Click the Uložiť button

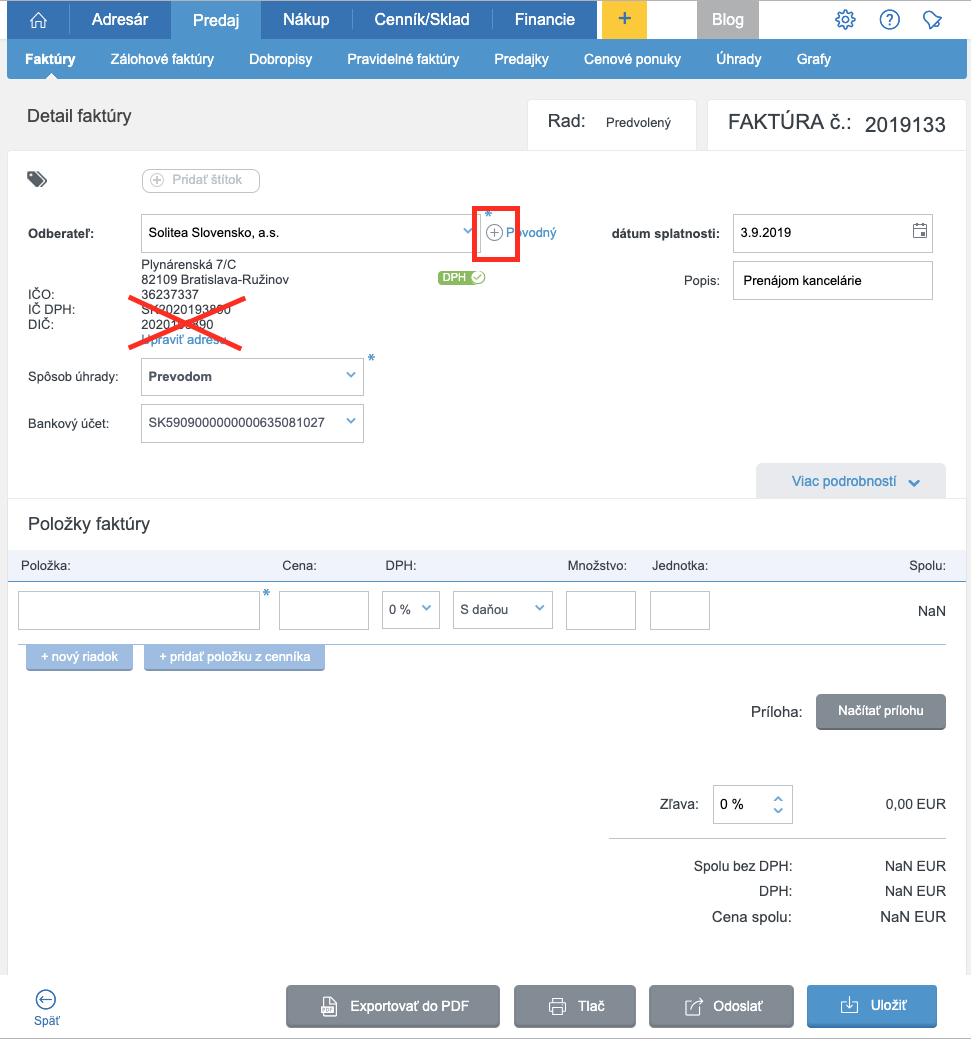coord(871,1006)
